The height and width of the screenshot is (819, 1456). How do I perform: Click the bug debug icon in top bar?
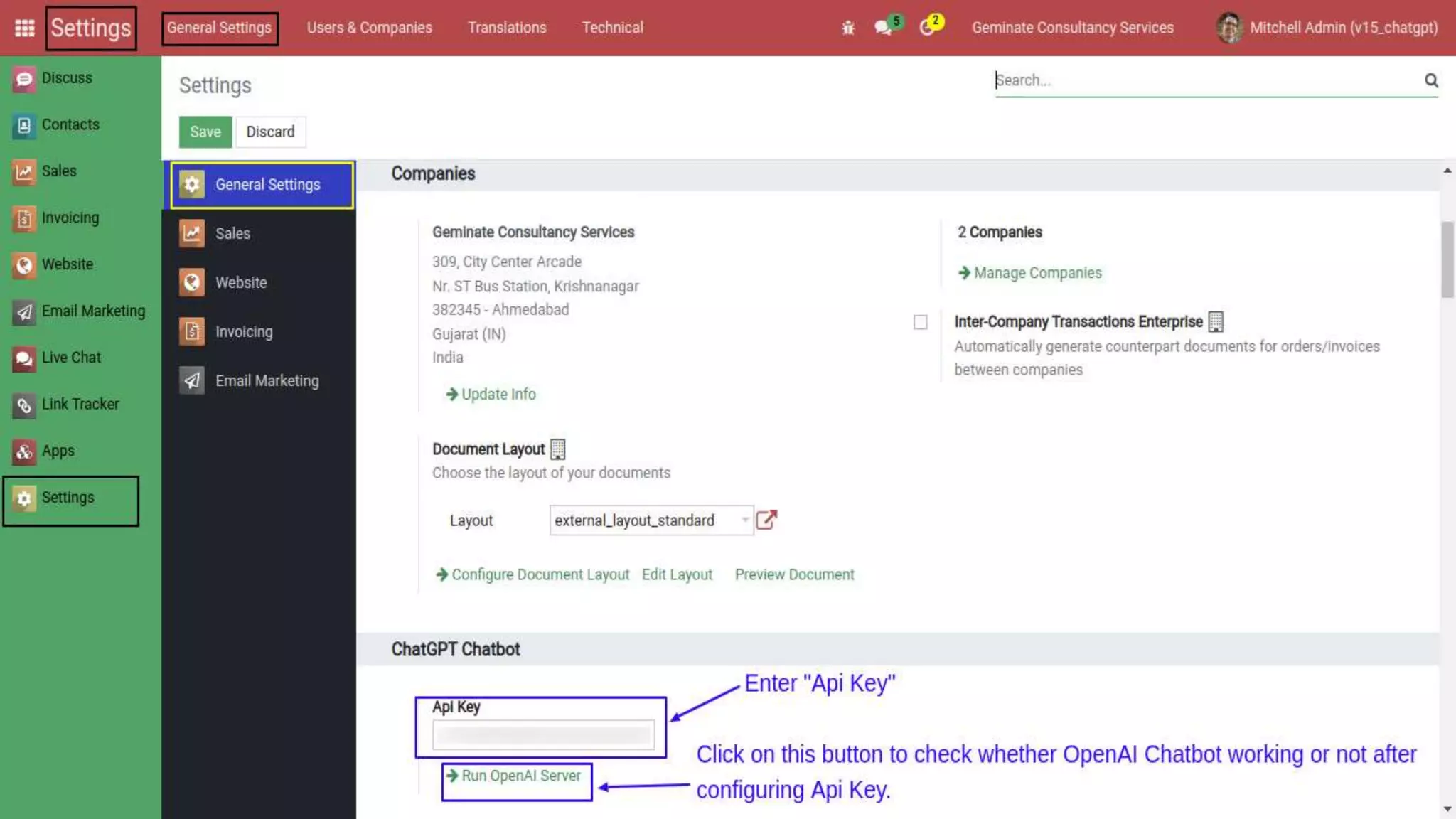pos(847,28)
